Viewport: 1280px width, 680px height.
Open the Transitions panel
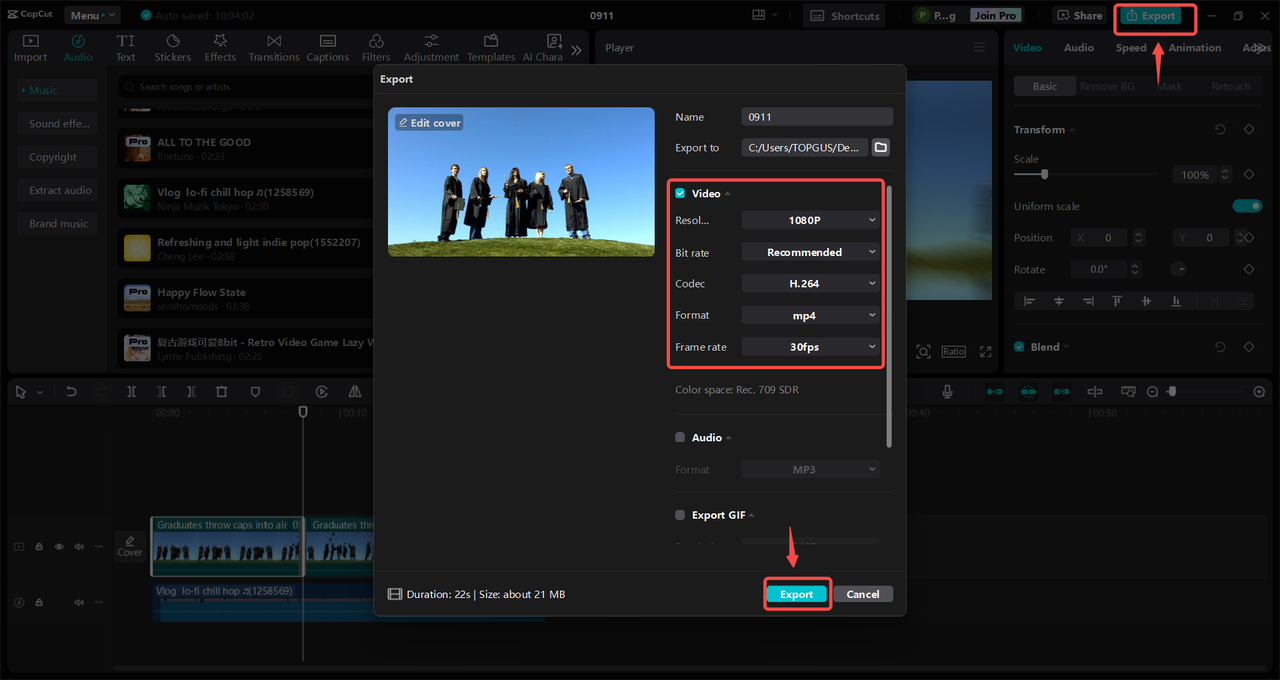(274, 48)
